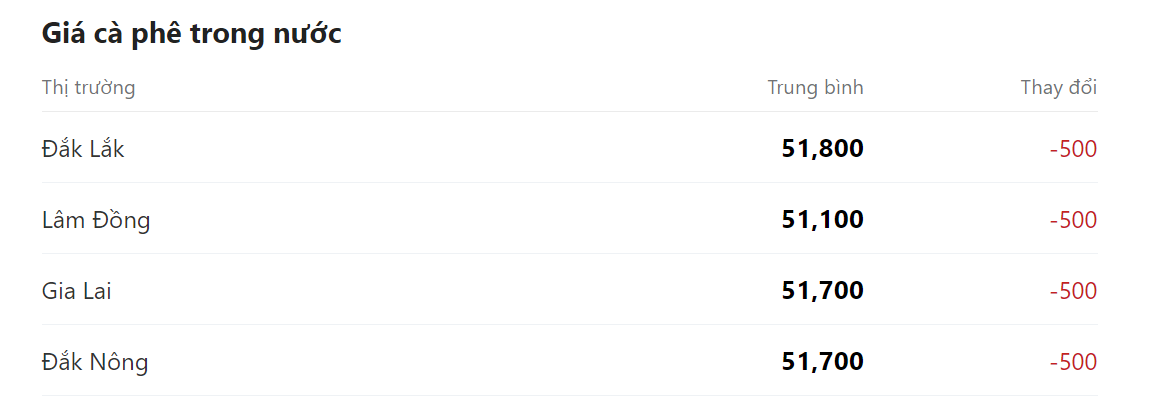Select the Đắk Lắk market name

(x=83, y=149)
